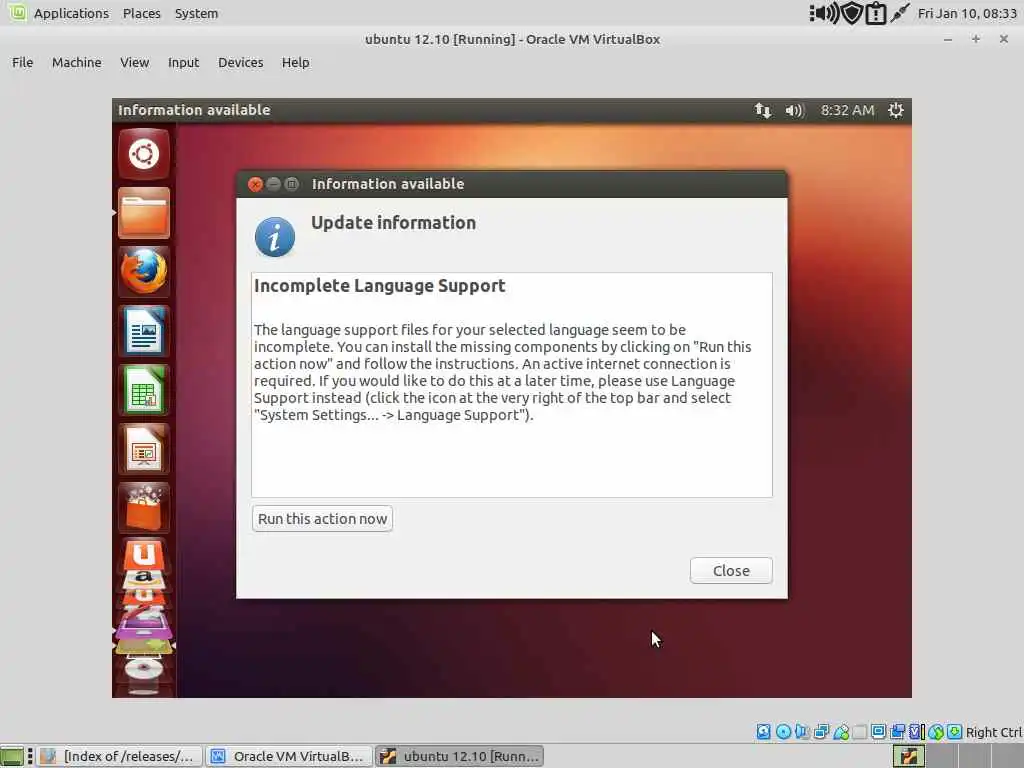Image resolution: width=1024 pixels, height=768 pixels.
Task: Click the CD disc launcher icon
Action: 144,669
